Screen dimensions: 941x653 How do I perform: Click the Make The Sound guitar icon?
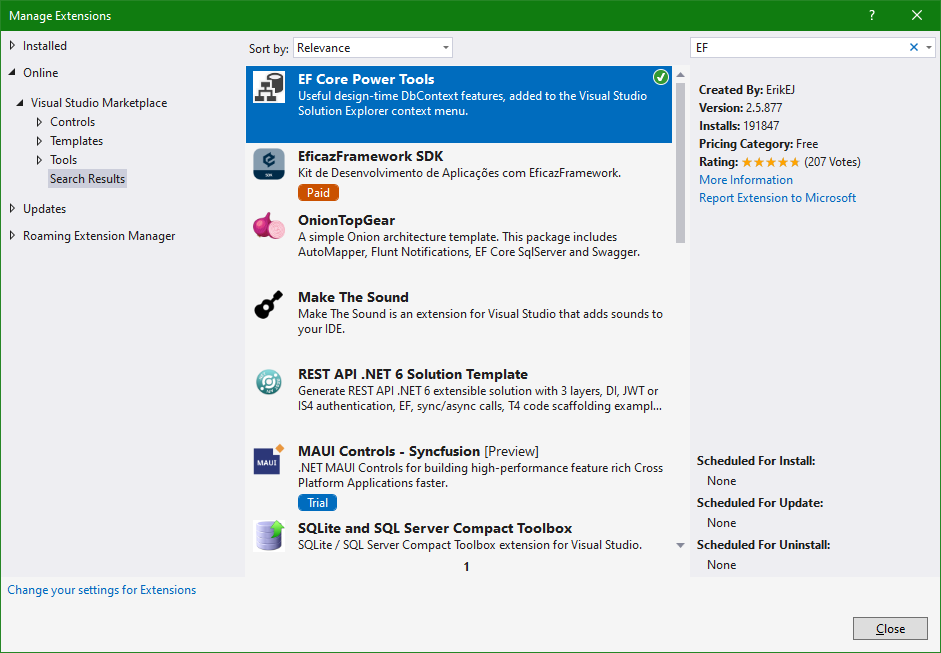click(268, 304)
